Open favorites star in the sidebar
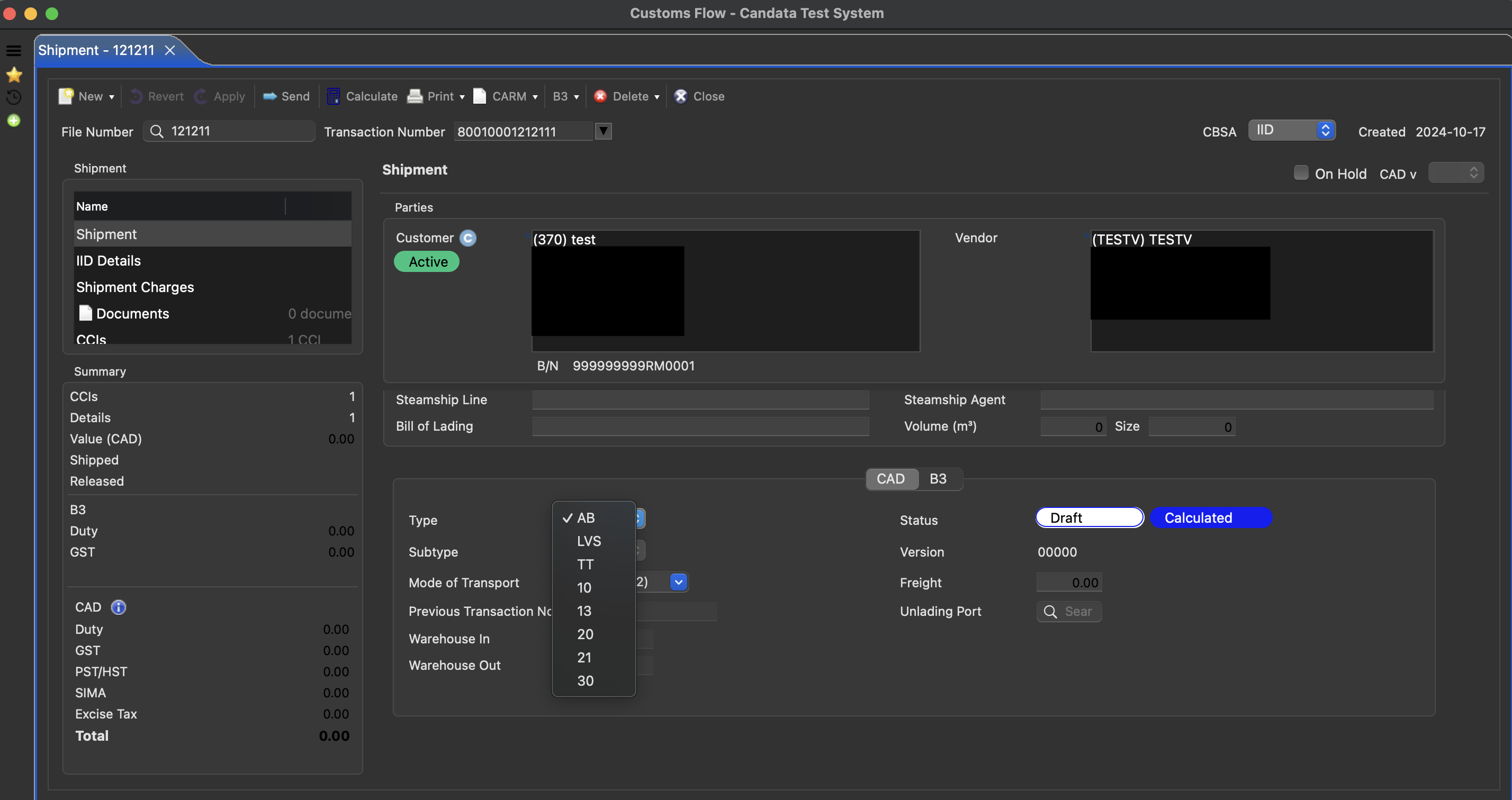This screenshot has width=1512, height=800. [14, 75]
